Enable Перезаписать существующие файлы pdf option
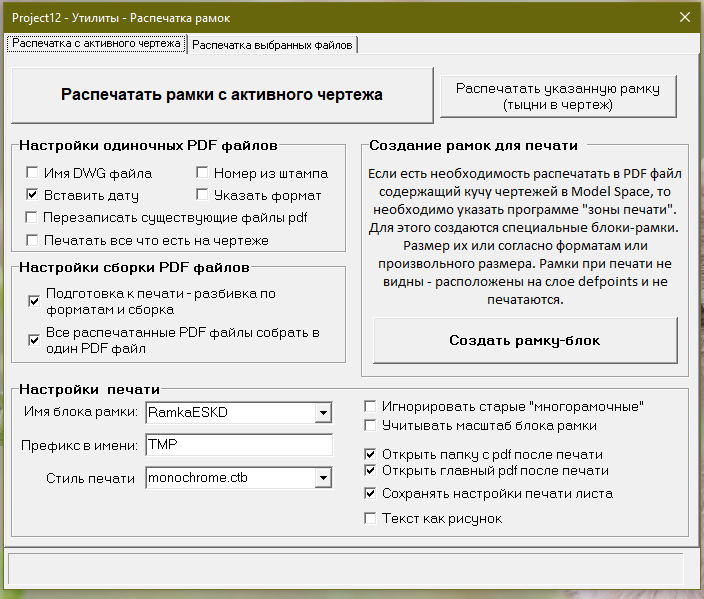Image resolution: width=704 pixels, height=599 pixels. coord(31,217)
